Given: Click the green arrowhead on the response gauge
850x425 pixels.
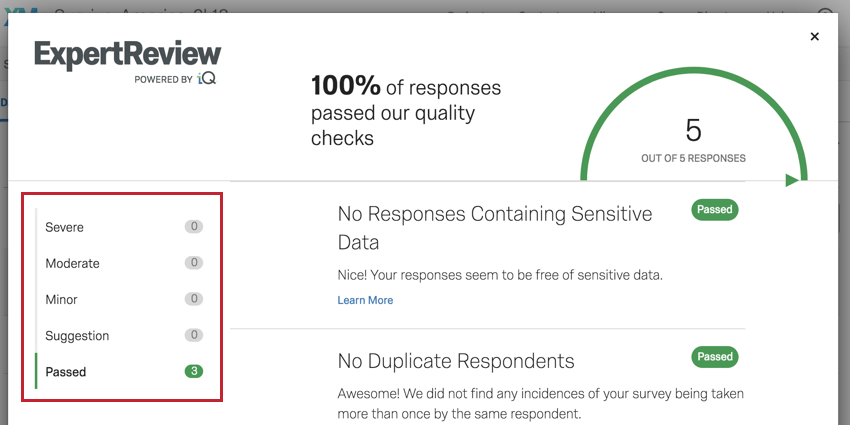Looking at the screenshot, I should [792, 181].
